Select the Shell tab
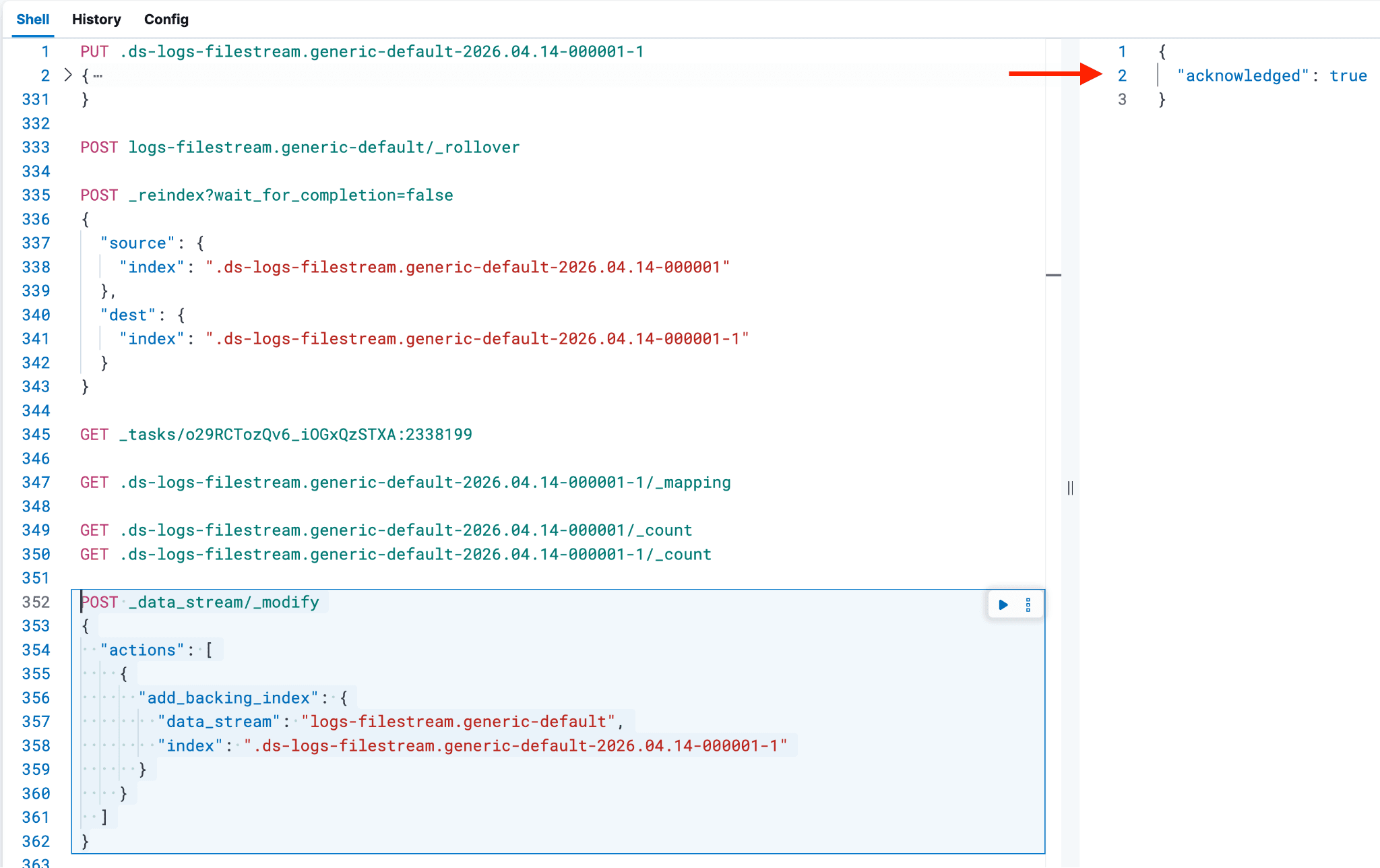This screenshot has width=1380, height=868. 32,20
